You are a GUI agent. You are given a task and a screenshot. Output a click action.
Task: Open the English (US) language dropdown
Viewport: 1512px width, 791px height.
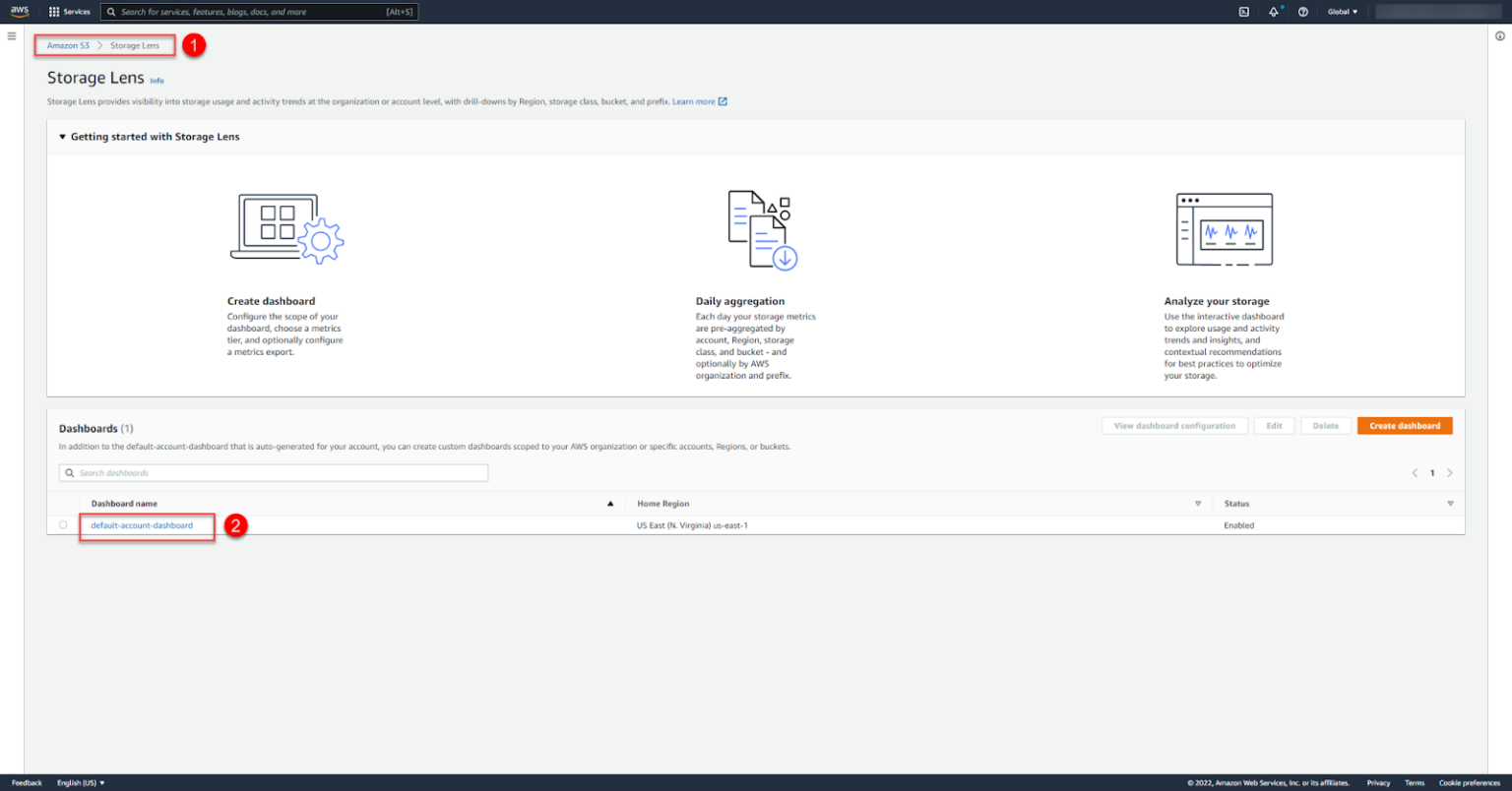pyautogui.click(x=81, y=783)
